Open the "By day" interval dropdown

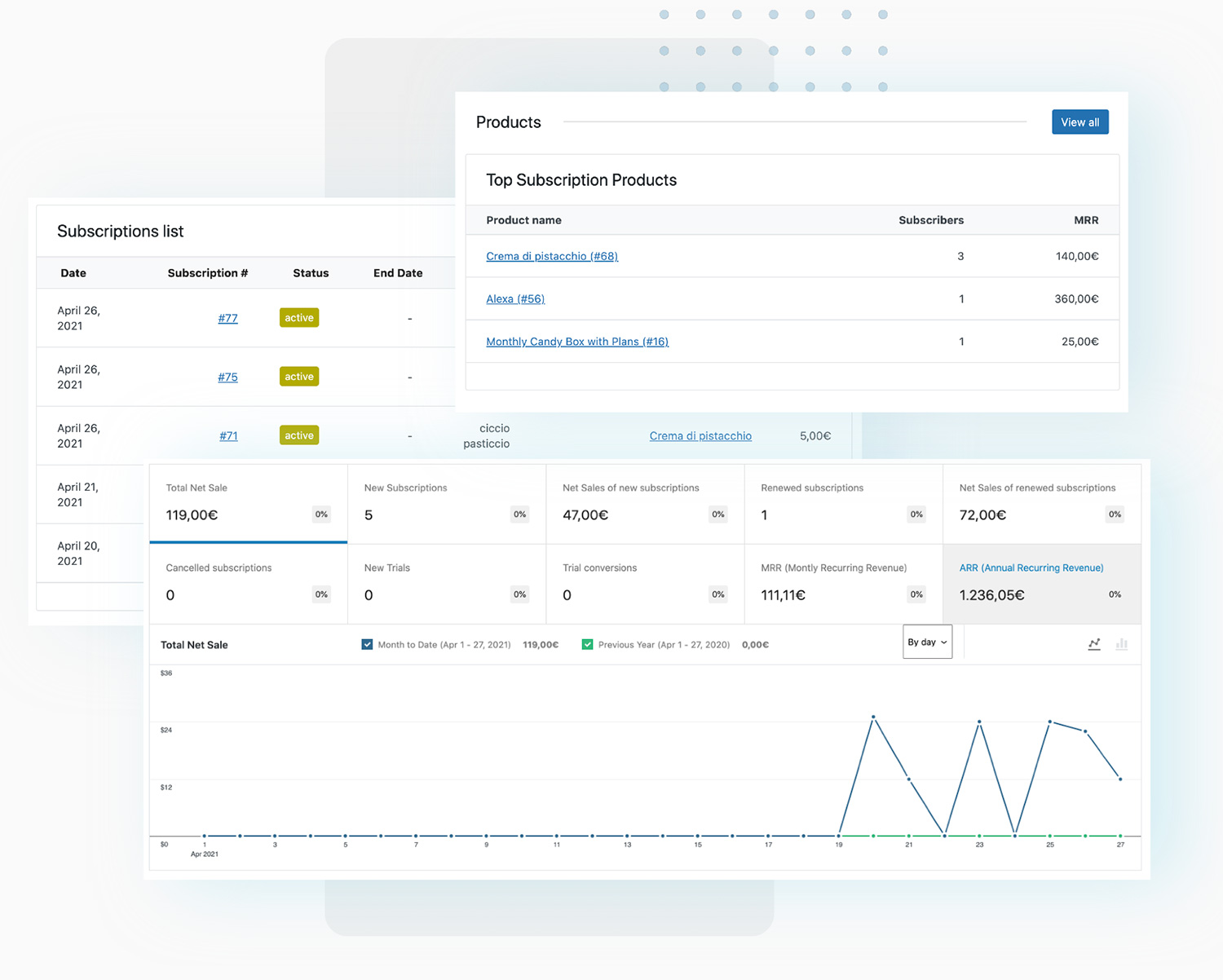(926, 642)
